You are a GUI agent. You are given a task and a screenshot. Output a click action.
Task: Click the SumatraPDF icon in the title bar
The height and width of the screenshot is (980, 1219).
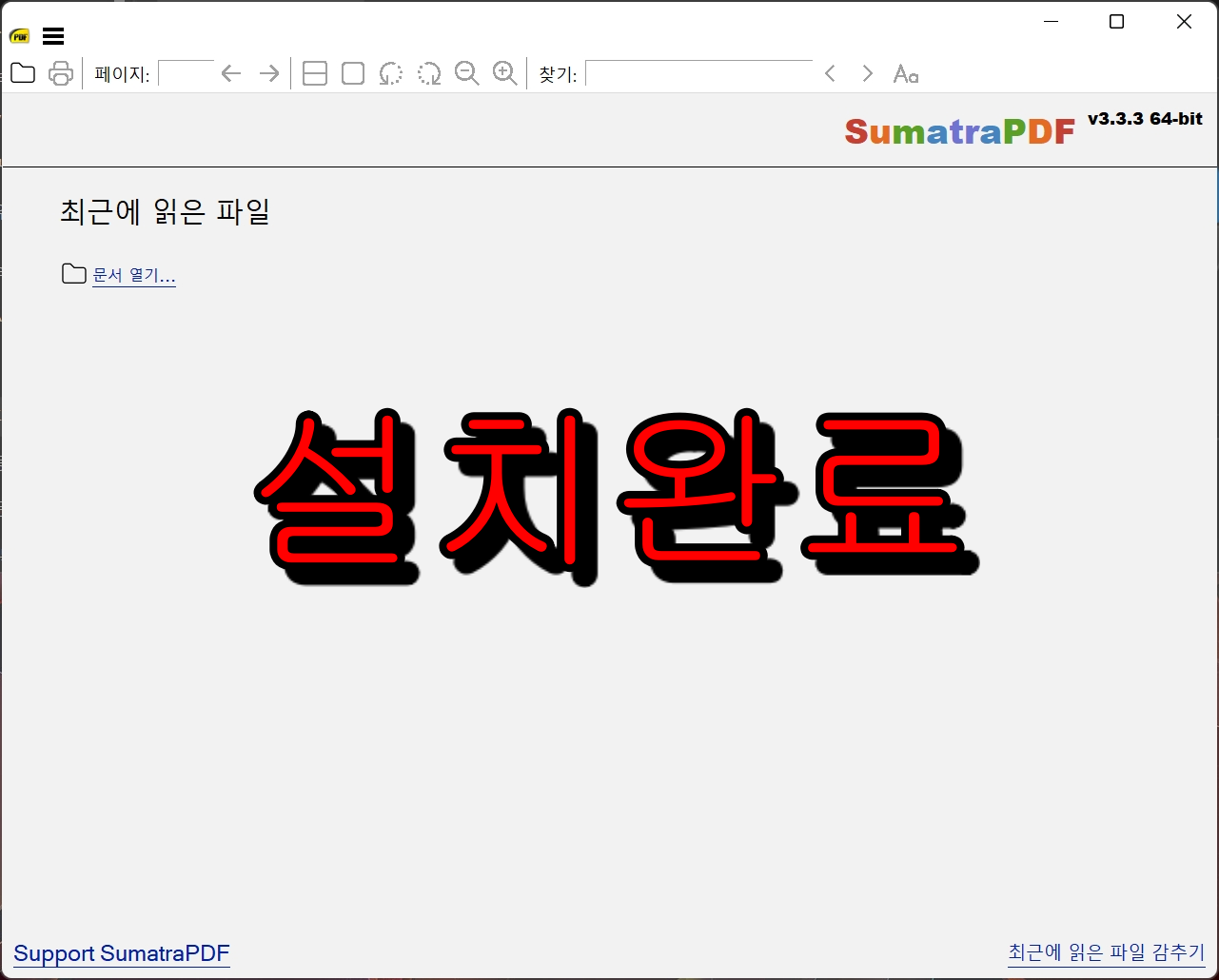pos(17,36)
